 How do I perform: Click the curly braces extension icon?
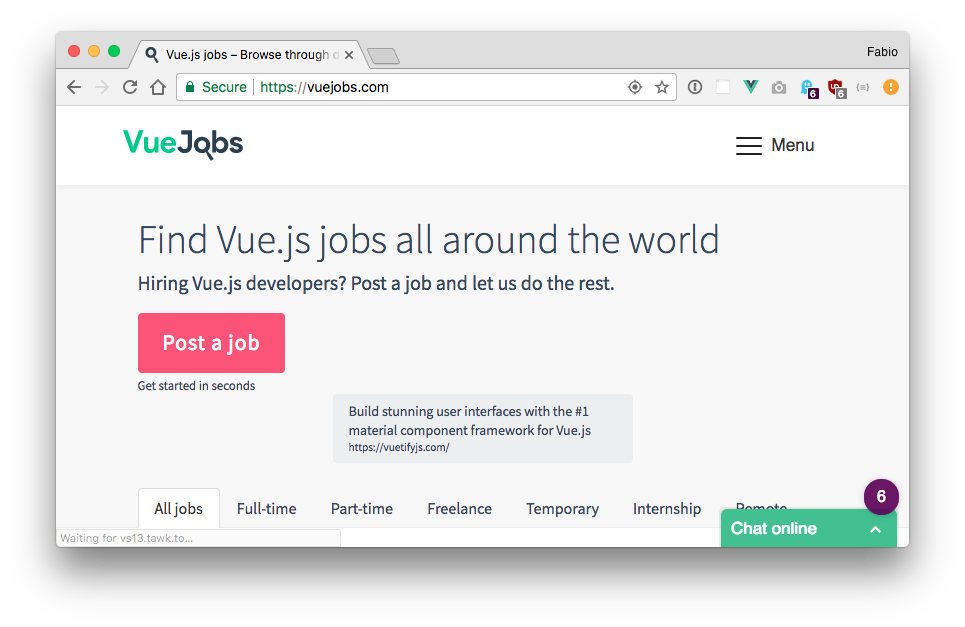(x=863, y=87)
